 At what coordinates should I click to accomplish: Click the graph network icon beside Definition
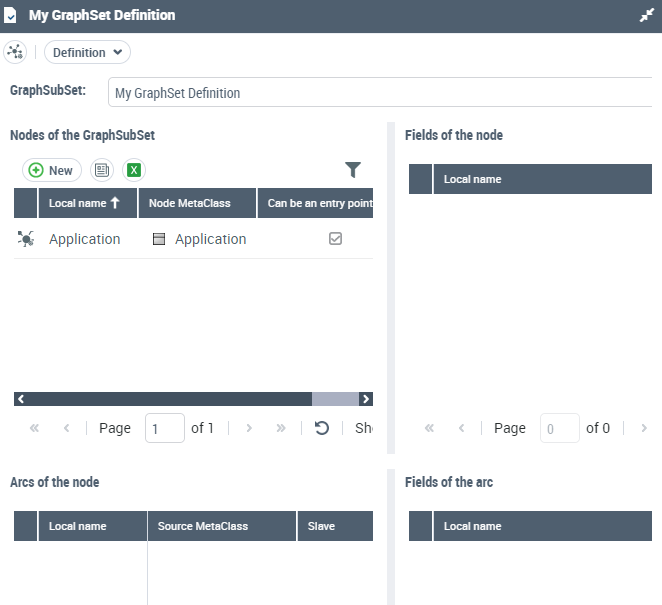pos(15,52)
